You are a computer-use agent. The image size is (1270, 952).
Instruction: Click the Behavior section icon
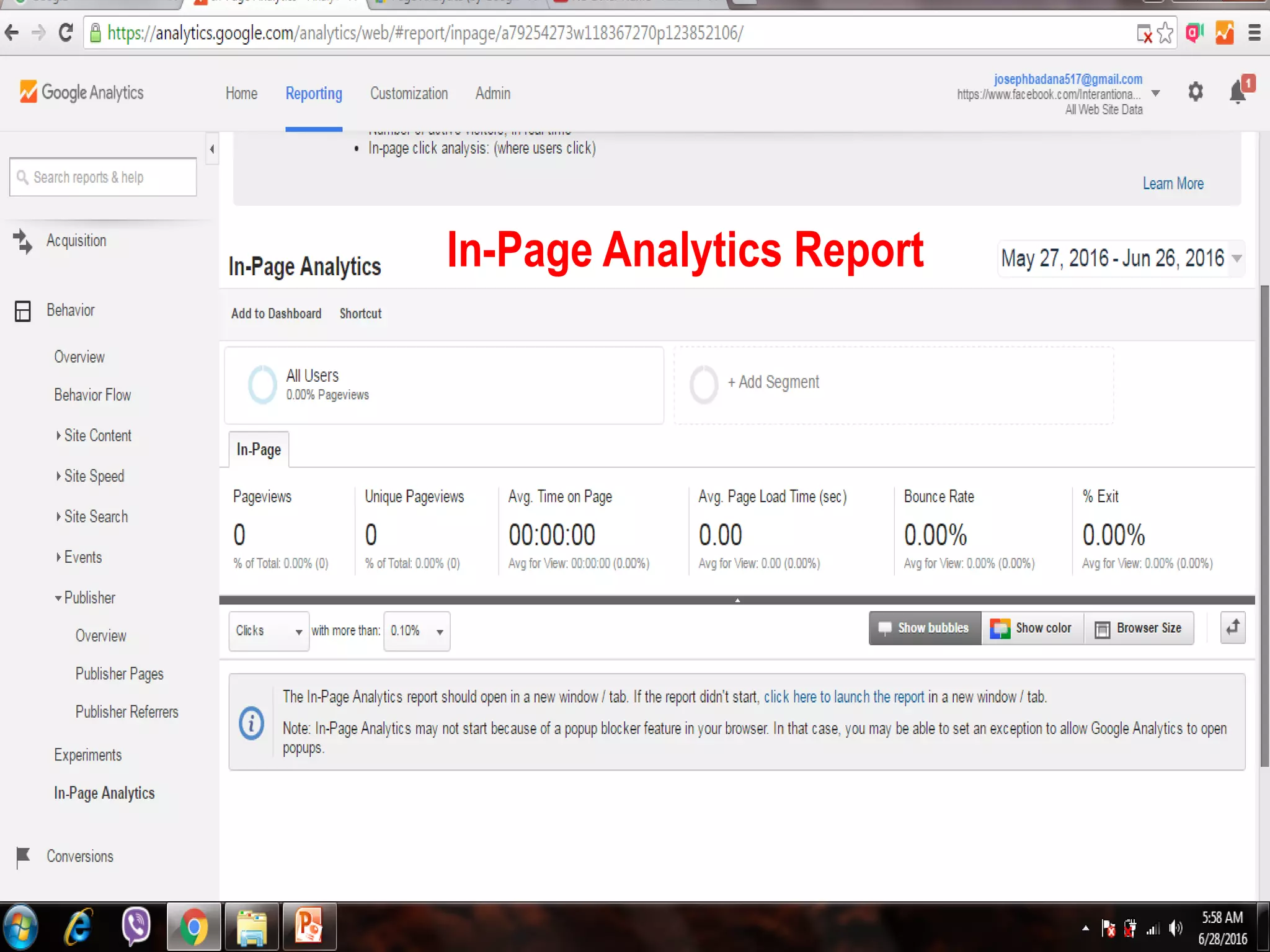coord(22,311)
